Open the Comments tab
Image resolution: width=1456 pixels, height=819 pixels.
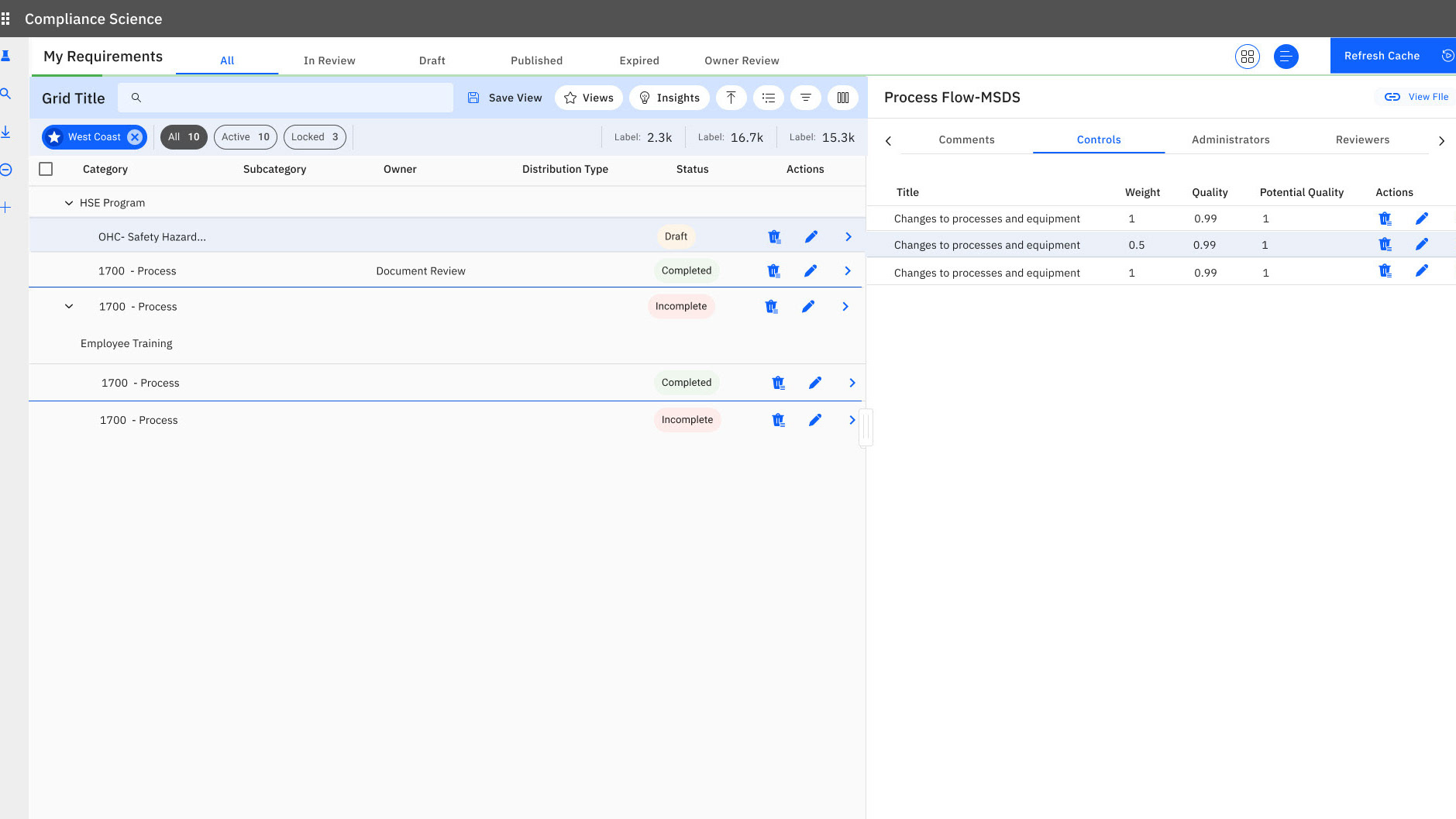966,139
